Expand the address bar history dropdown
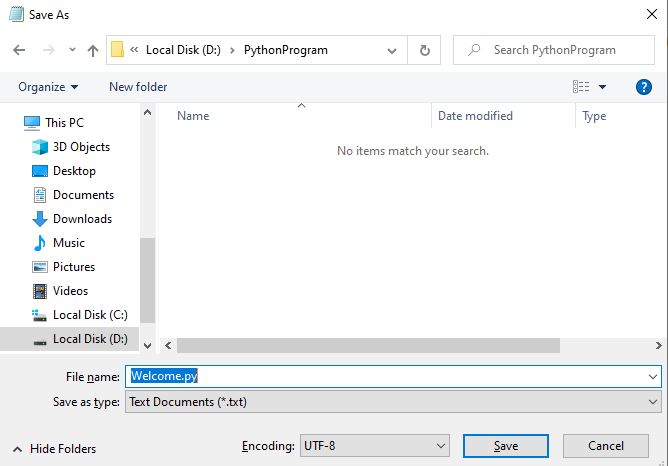Screen dimensions: 668x466 (x=392, y=51)
